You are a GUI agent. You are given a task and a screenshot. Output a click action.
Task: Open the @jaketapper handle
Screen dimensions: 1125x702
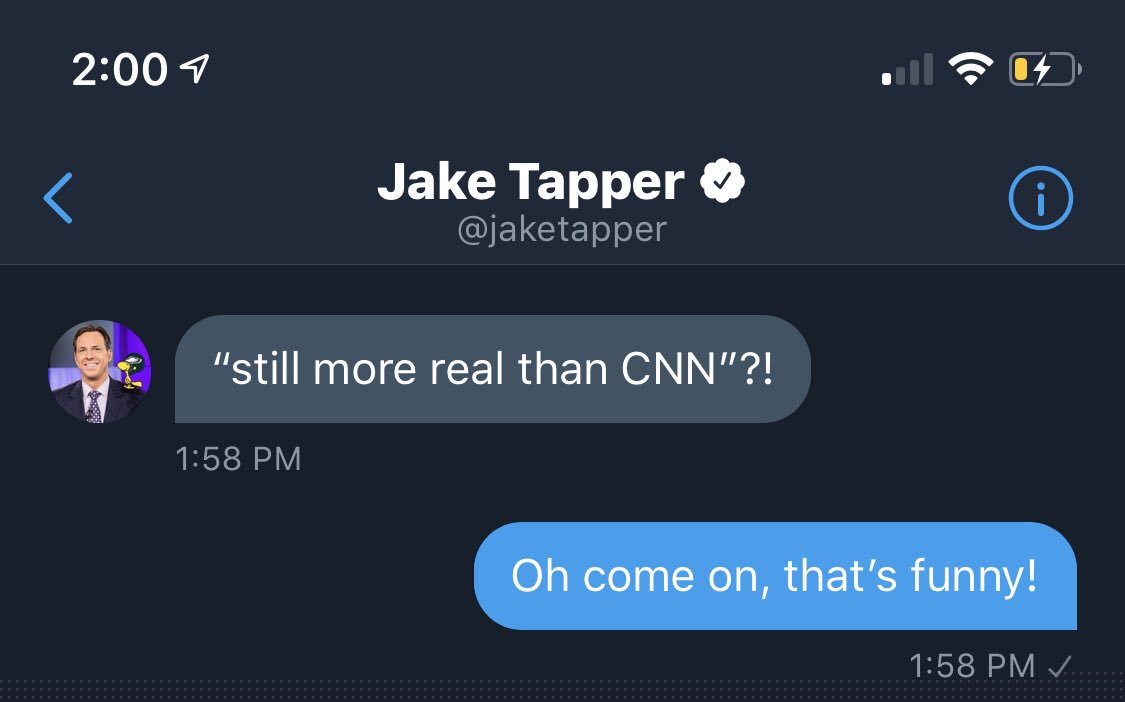[x=562, y=230]
